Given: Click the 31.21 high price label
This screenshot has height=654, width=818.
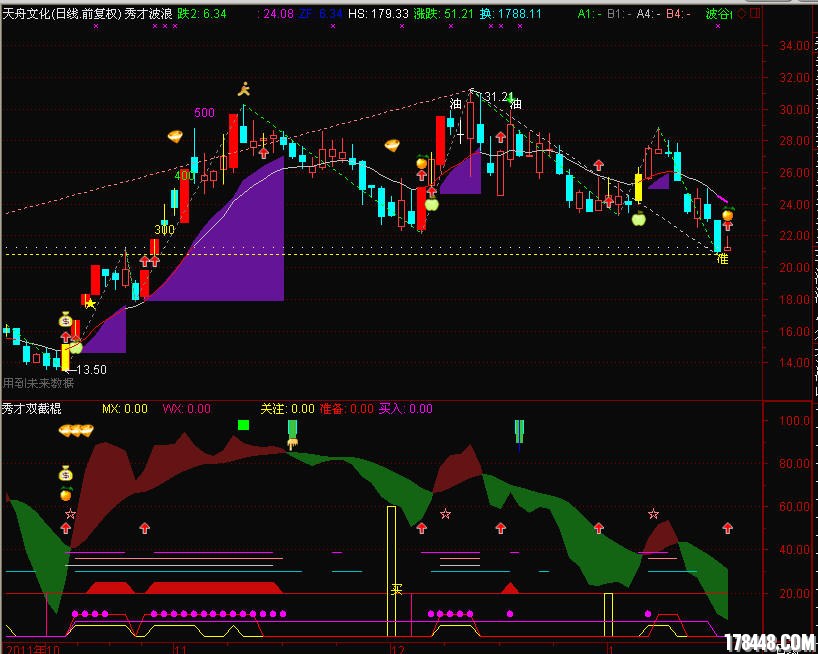Looking at the screenshot, I should tap(498, 97).
